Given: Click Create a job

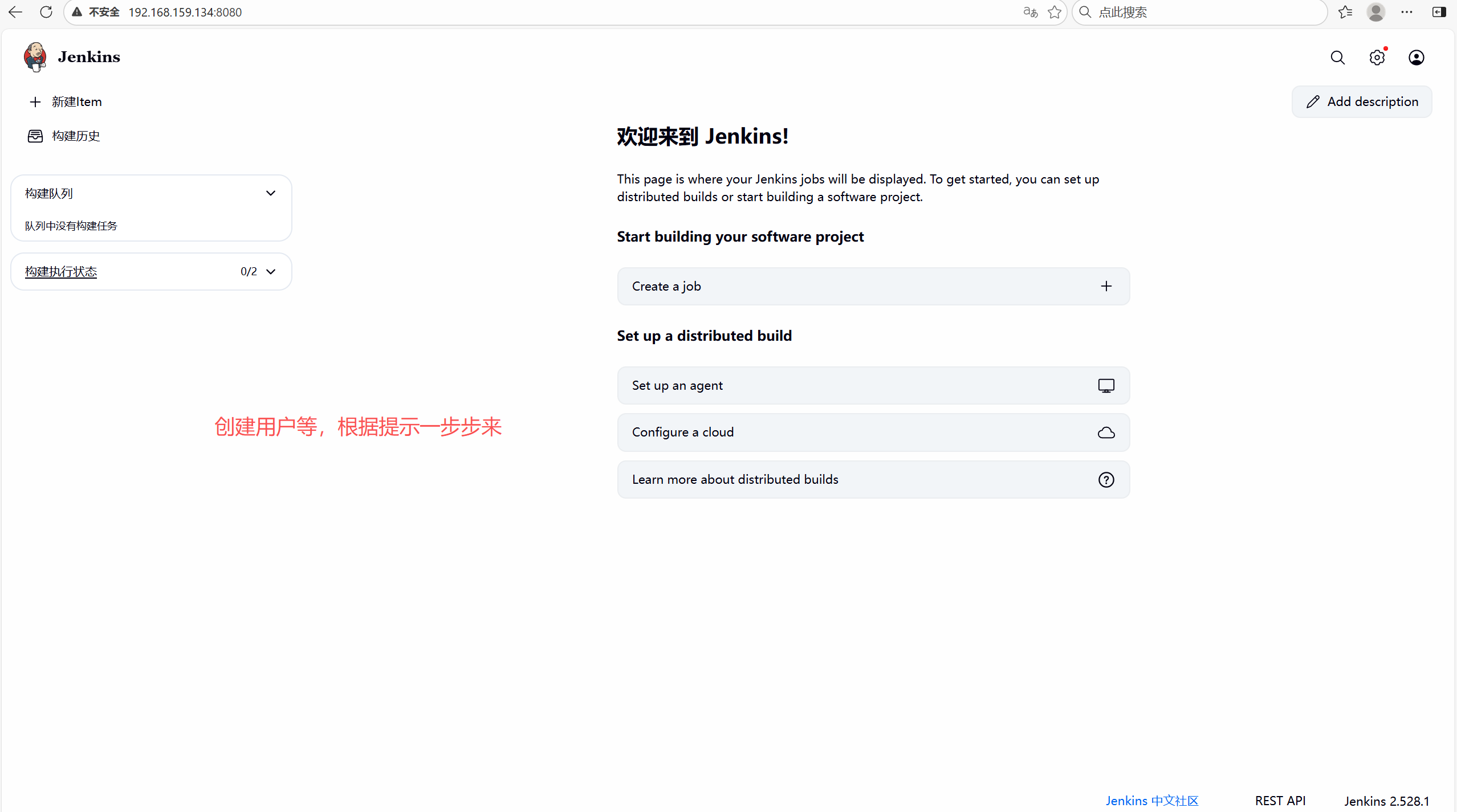Looking at the screenshot, I should click(x=873, y=287).
